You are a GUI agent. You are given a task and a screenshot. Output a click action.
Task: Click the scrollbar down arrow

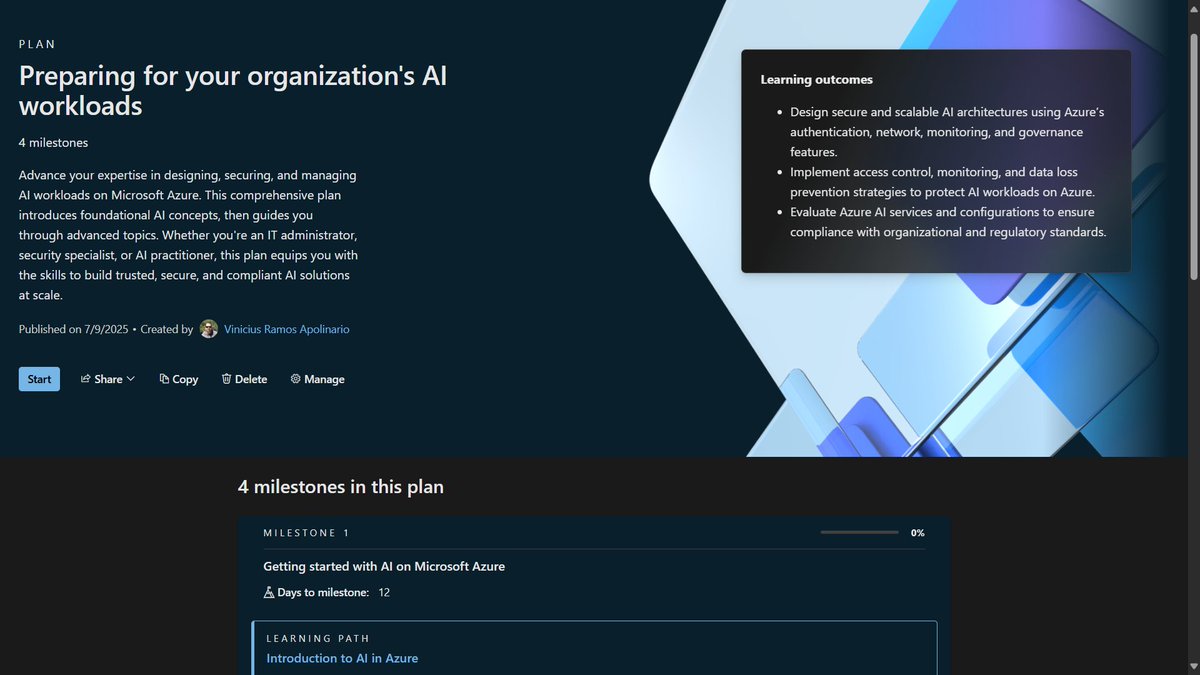(x=1193, y=667)
